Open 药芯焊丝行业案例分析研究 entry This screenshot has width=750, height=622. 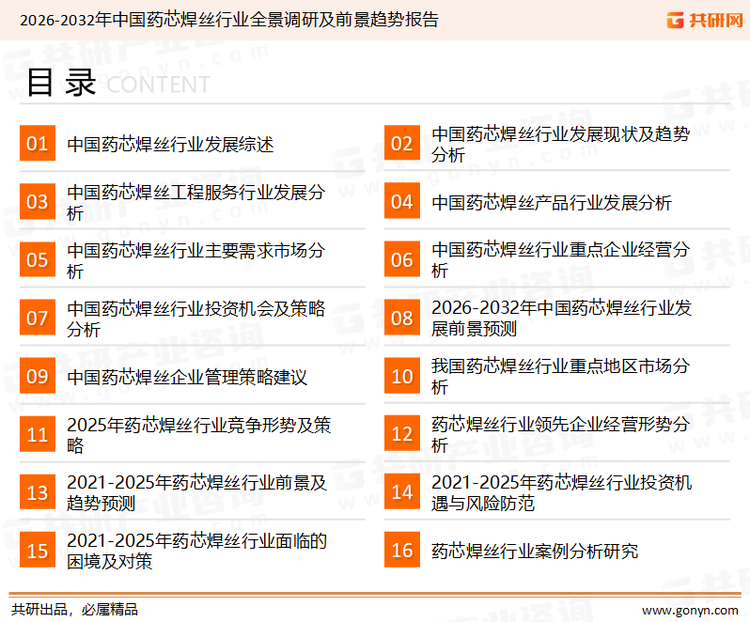click(x=534, y=550)
